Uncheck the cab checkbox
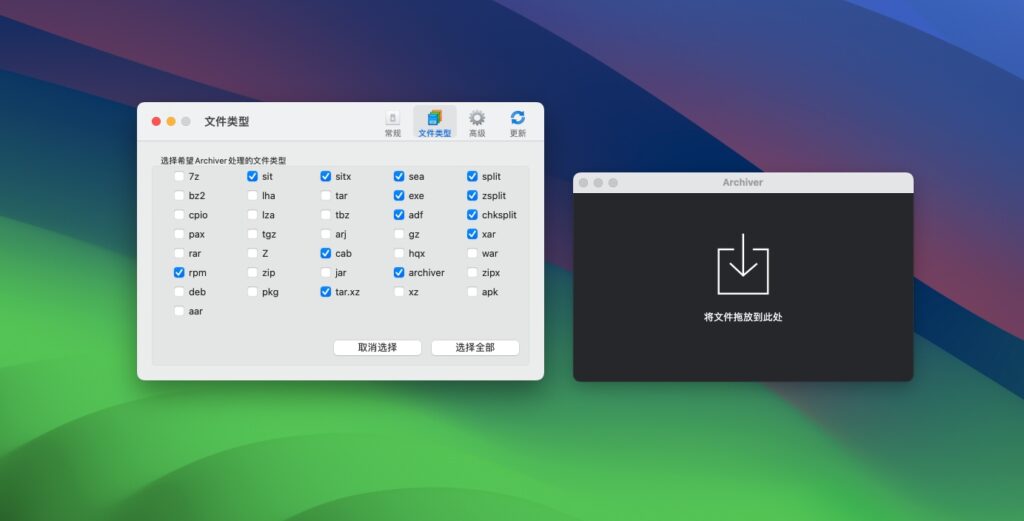This screenshot has width=1024, height=521. [325, 253]
